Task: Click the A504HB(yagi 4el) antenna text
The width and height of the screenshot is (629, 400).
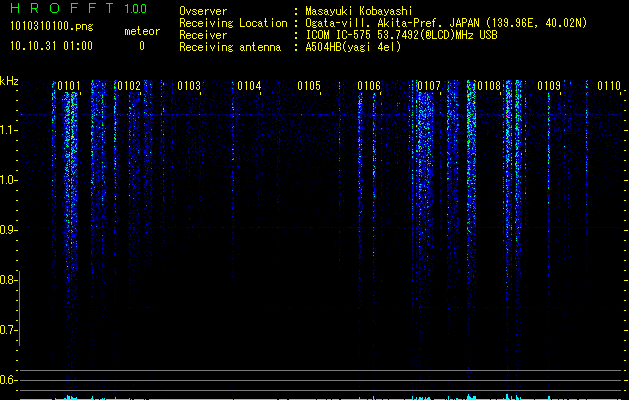Action: (353, 47)
